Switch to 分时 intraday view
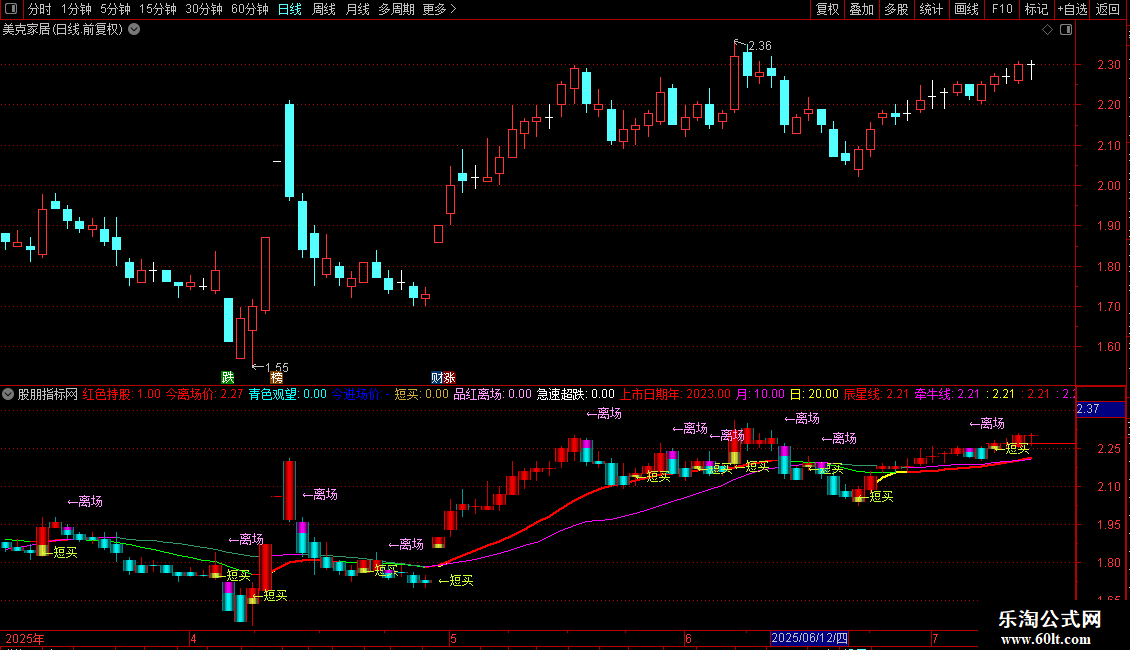The height and width of the screenshot is (650, 1130). coord(40,9)
